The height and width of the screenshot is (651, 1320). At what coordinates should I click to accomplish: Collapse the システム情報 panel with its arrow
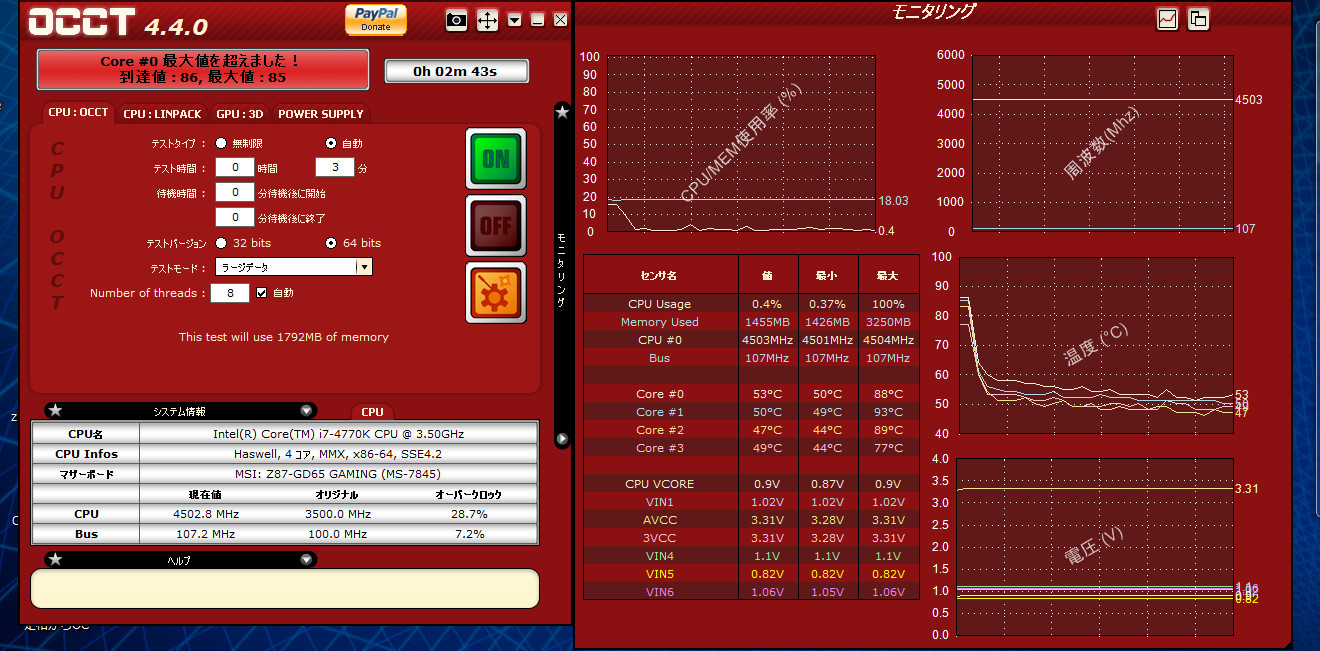point(306,410)
